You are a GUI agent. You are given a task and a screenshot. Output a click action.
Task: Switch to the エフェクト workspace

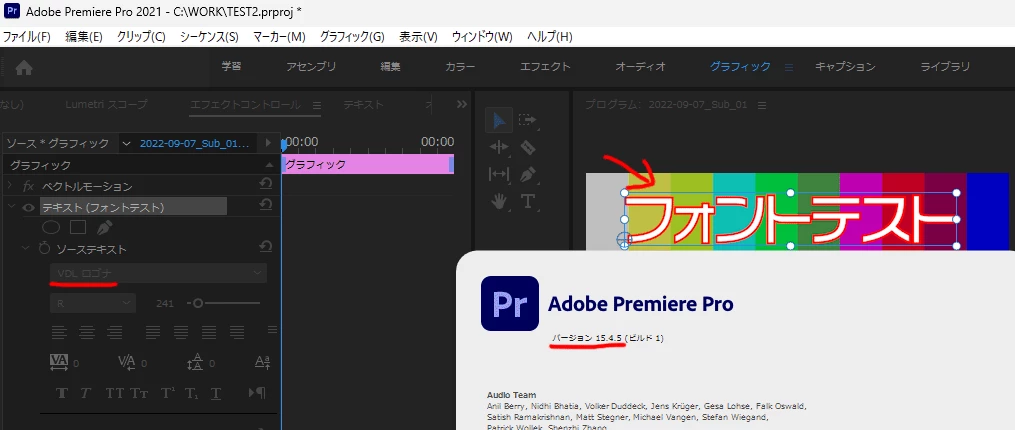click(545, 67)
